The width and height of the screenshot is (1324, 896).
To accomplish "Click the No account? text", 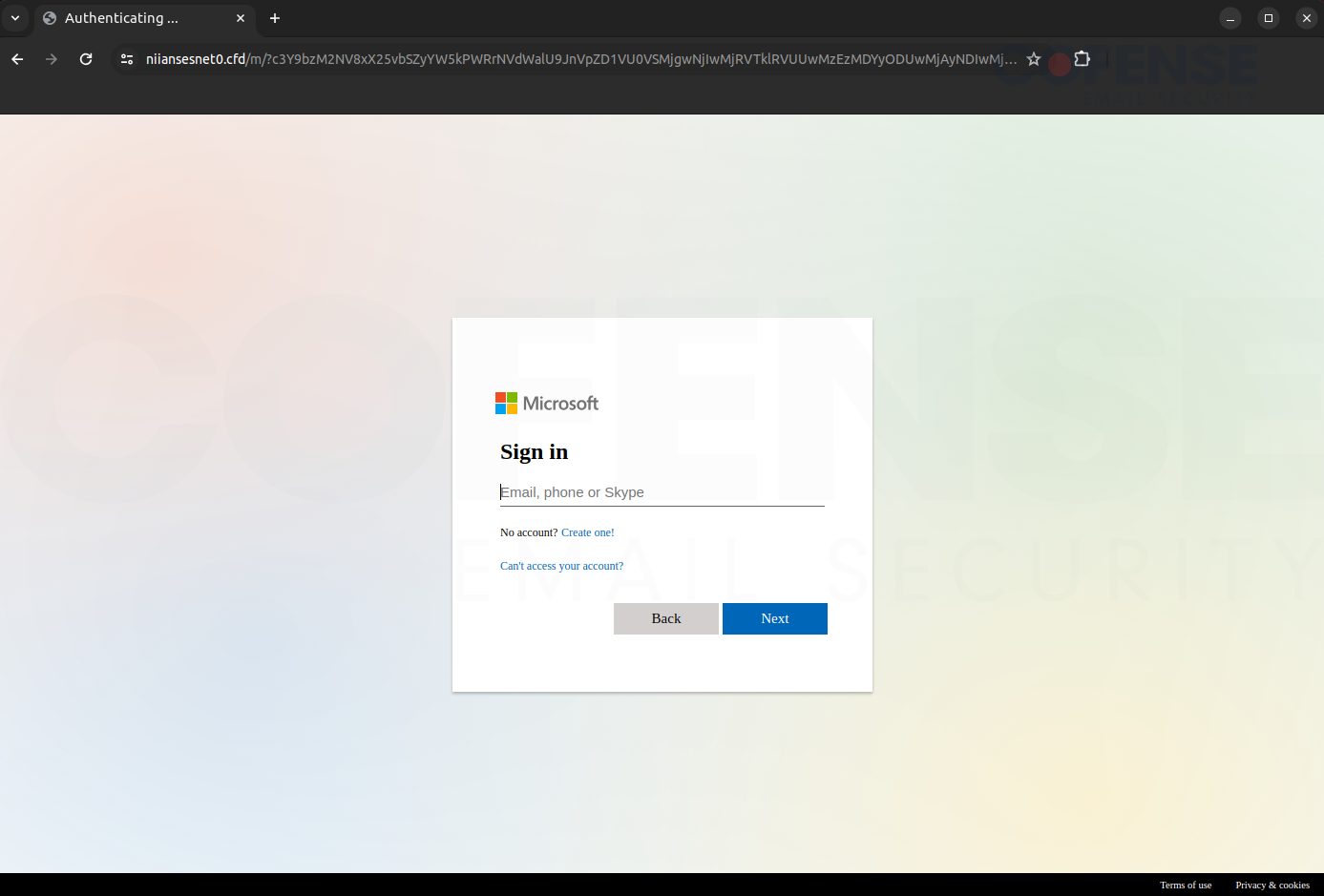I will tap(529, 532).
